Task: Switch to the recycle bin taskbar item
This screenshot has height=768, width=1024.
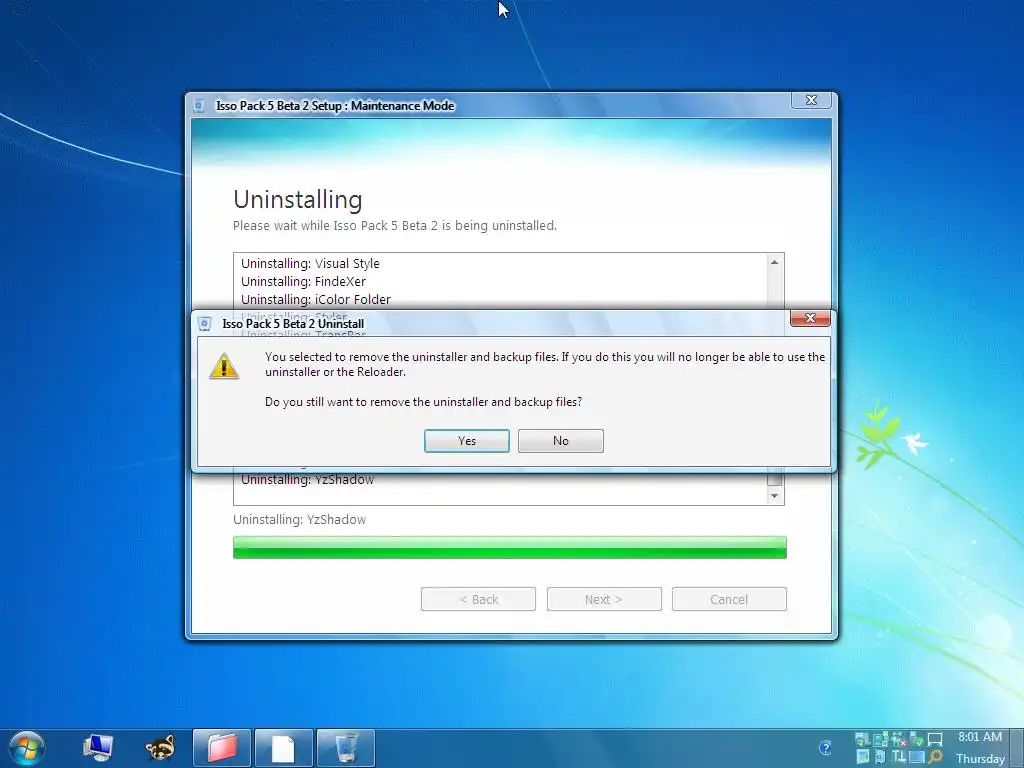Action: (x=345, y=748)
